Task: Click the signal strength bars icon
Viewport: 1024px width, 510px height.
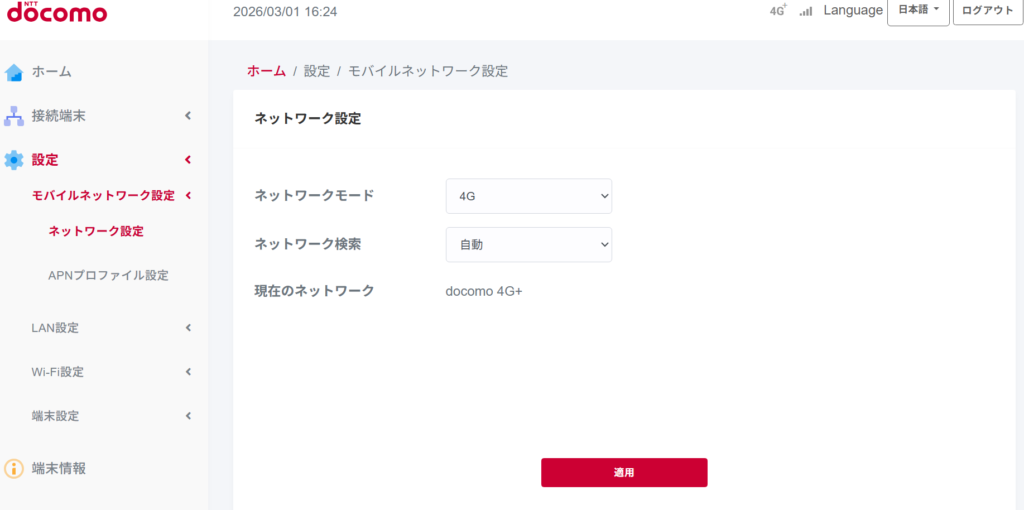Action: click(x=806, y=12)
